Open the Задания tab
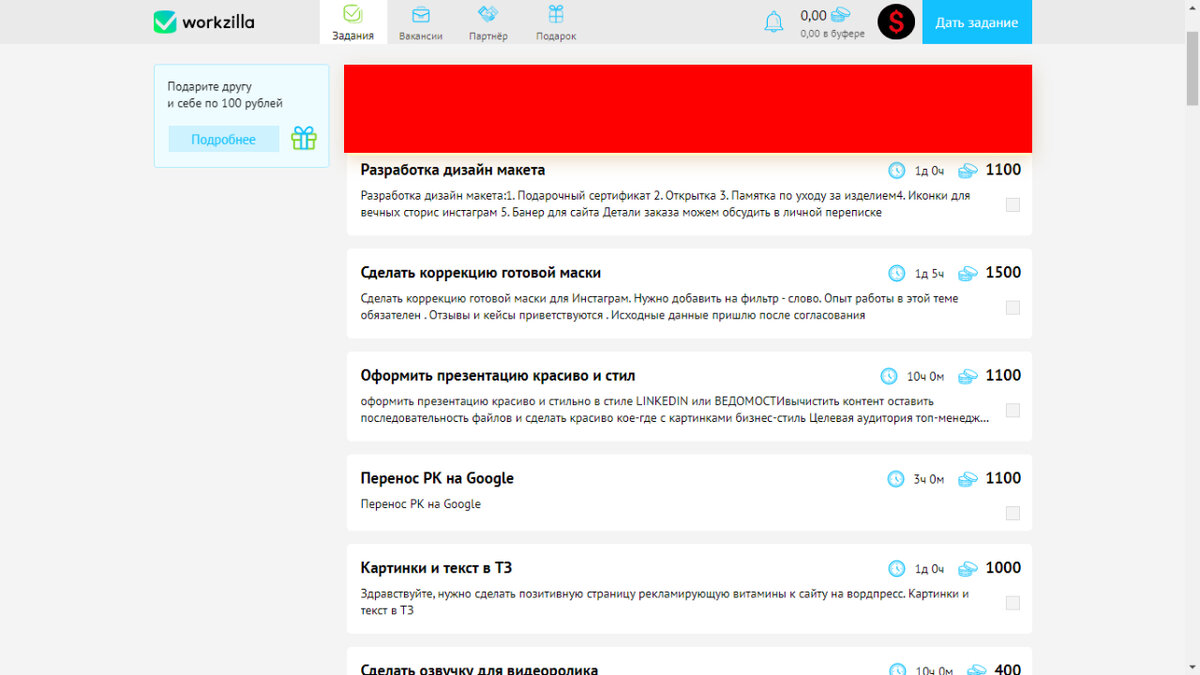This screenshot has width=1200, height=675. [353, 22]
